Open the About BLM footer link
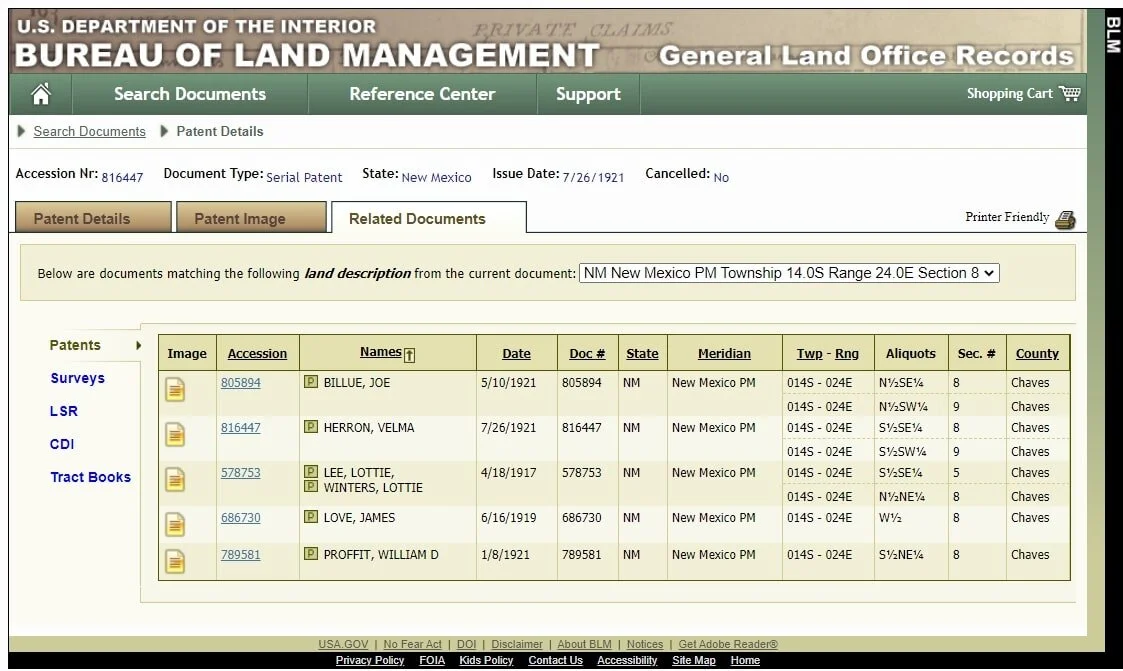1123x671 pixels. (x=584, y=645)
